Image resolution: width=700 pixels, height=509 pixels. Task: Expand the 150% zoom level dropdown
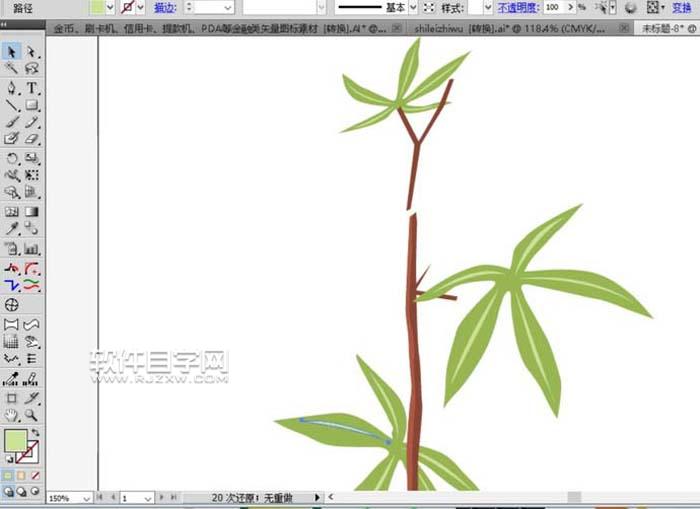86,497
